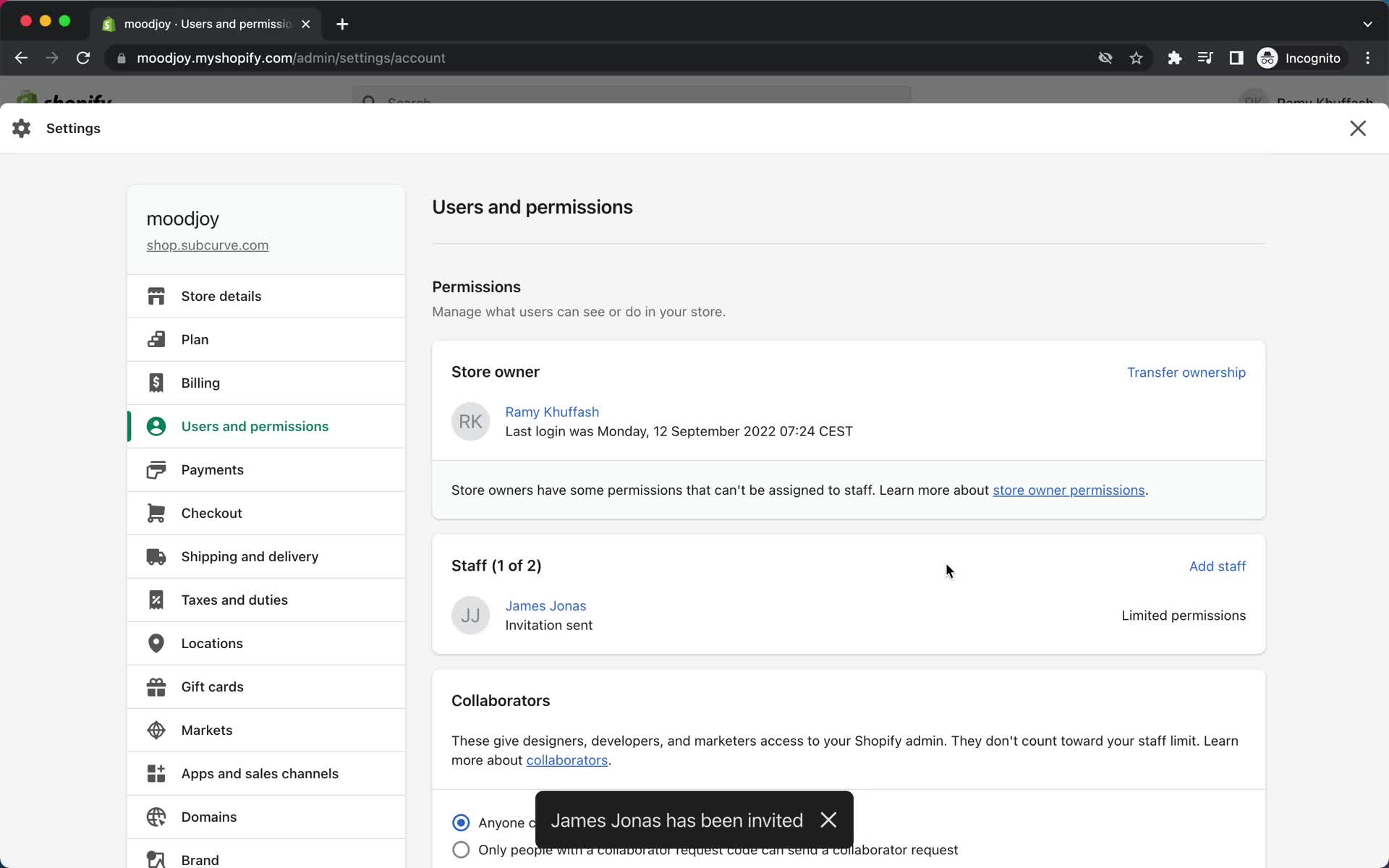Screen dimensions: 1389x868
Task: Click the Incognito profile button
Action: (1300, 58)
